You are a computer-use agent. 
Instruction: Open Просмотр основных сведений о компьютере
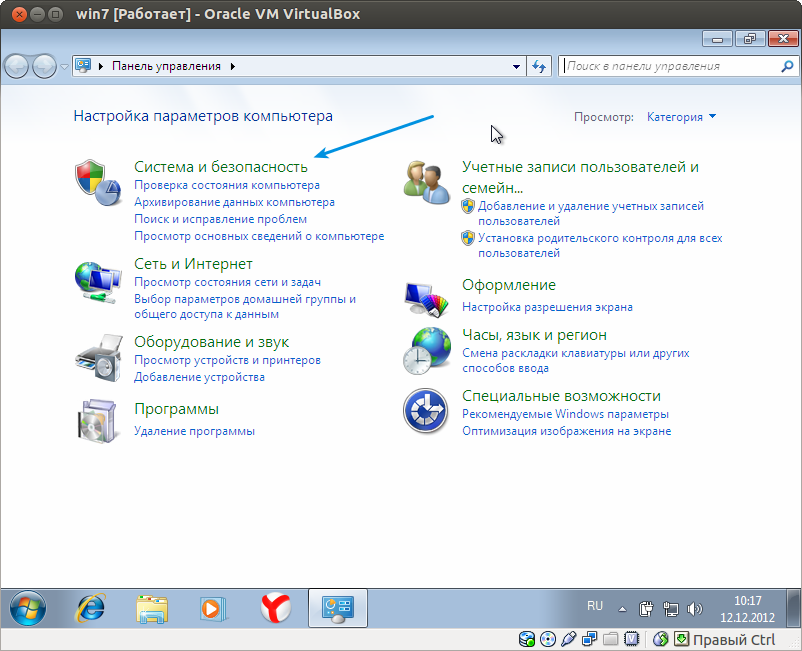[259, 236]
